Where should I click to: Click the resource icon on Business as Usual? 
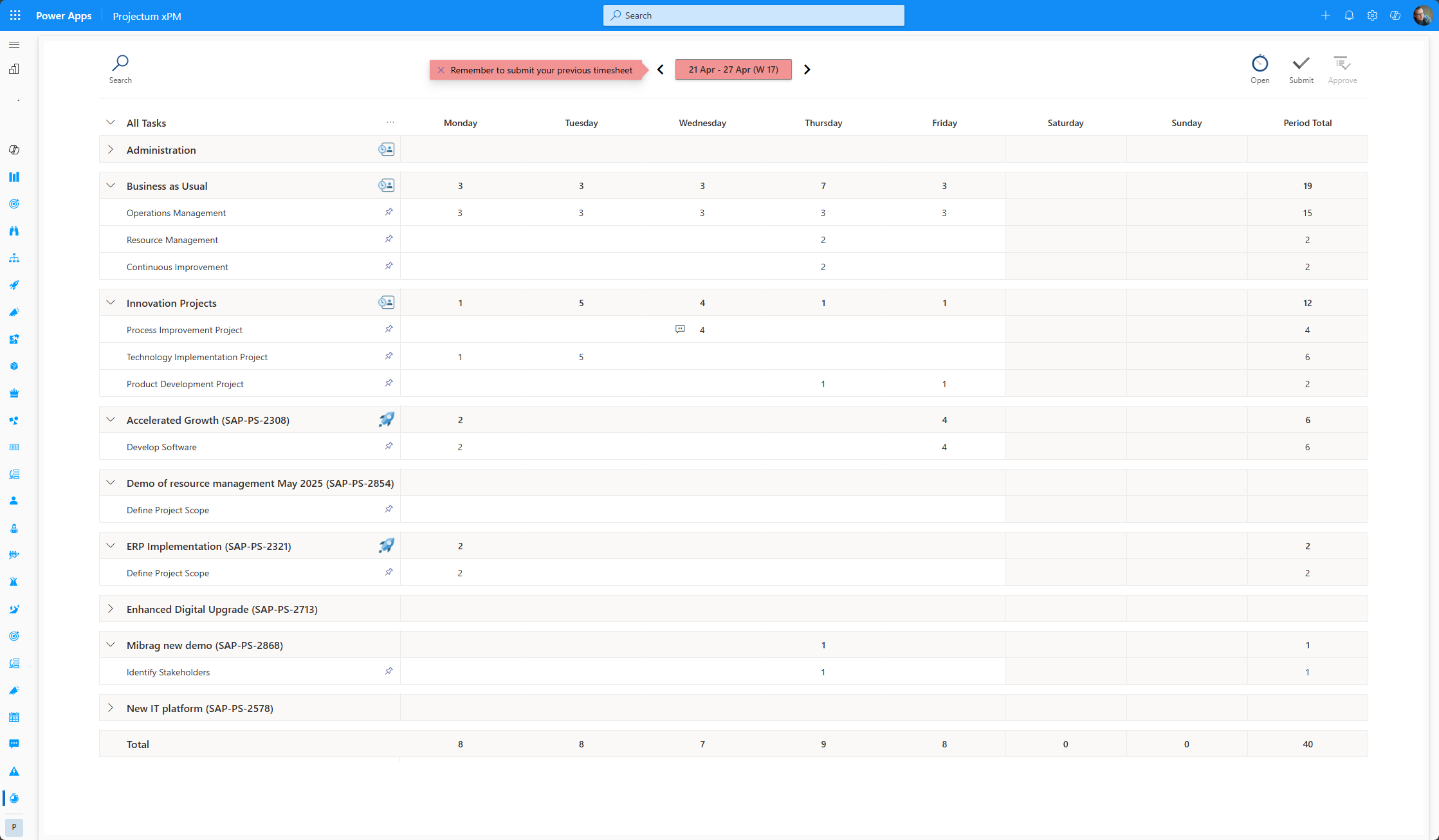(x=386, y=185)
